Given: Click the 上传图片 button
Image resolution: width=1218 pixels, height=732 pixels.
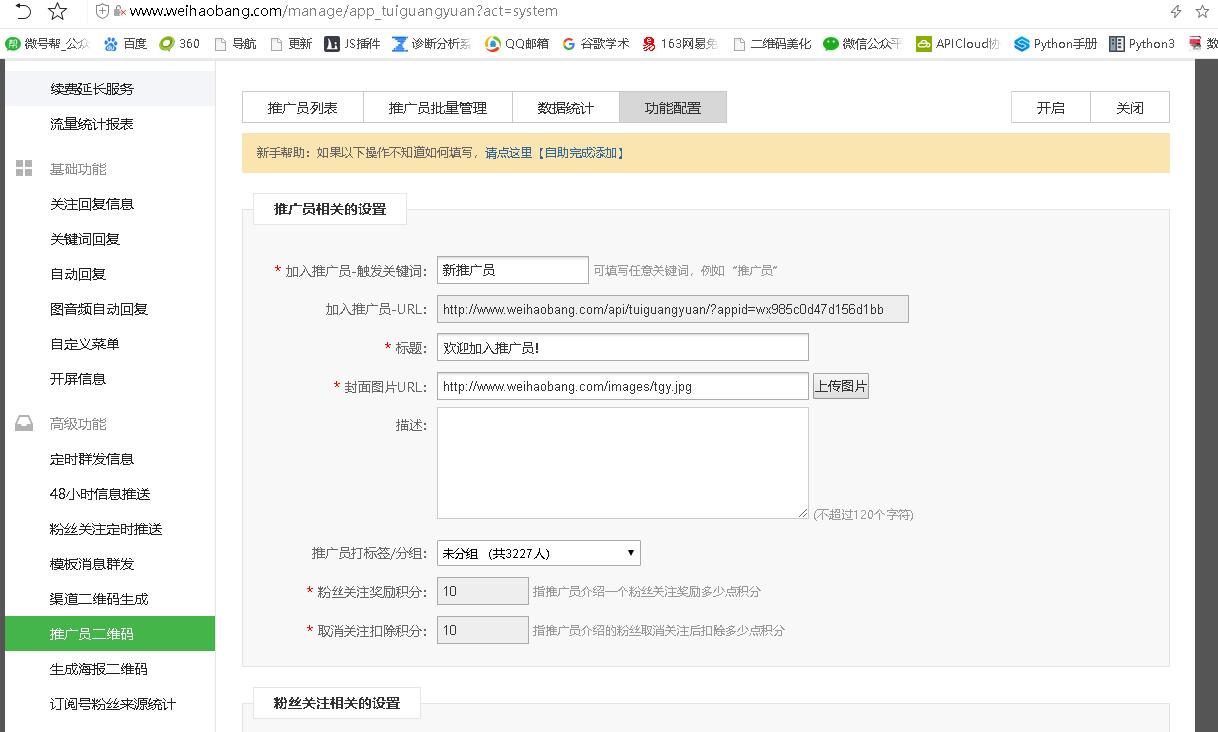Looking at the screenshot, I should pos(840,386).
